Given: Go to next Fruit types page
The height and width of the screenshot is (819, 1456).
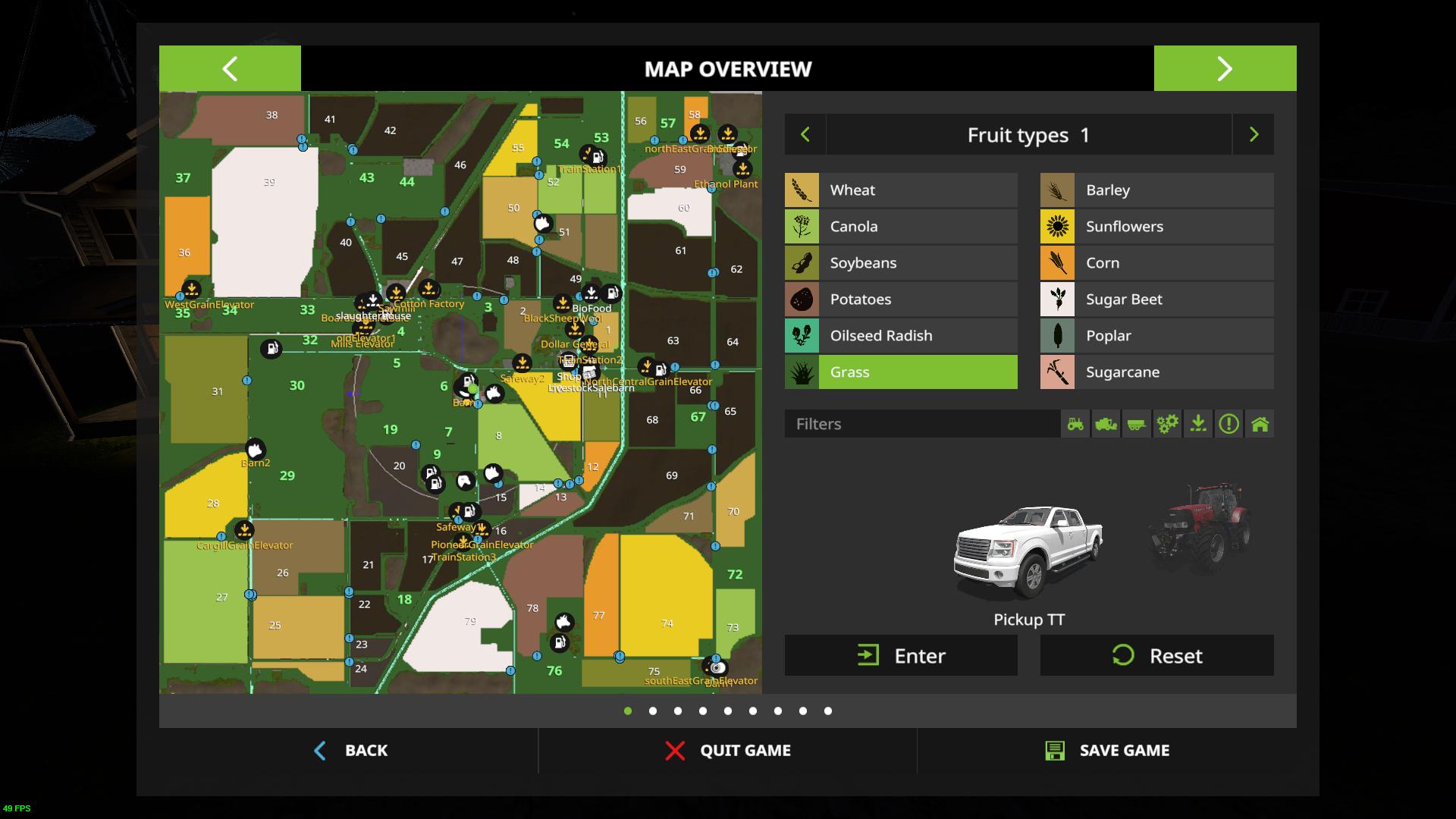Looking at the screenshot, I should 1254,135.
